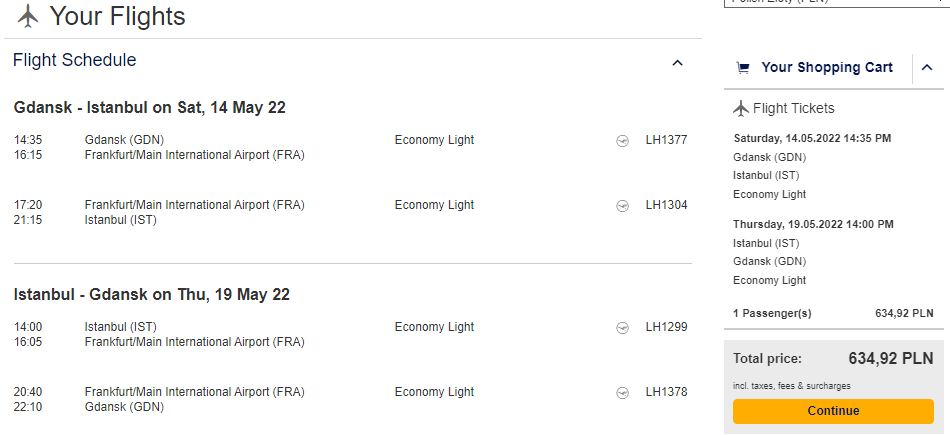Click the Gdansk - Istanbul on Sat heading
The height and width of the screenshot is (435, 950).
pos(150,107)
